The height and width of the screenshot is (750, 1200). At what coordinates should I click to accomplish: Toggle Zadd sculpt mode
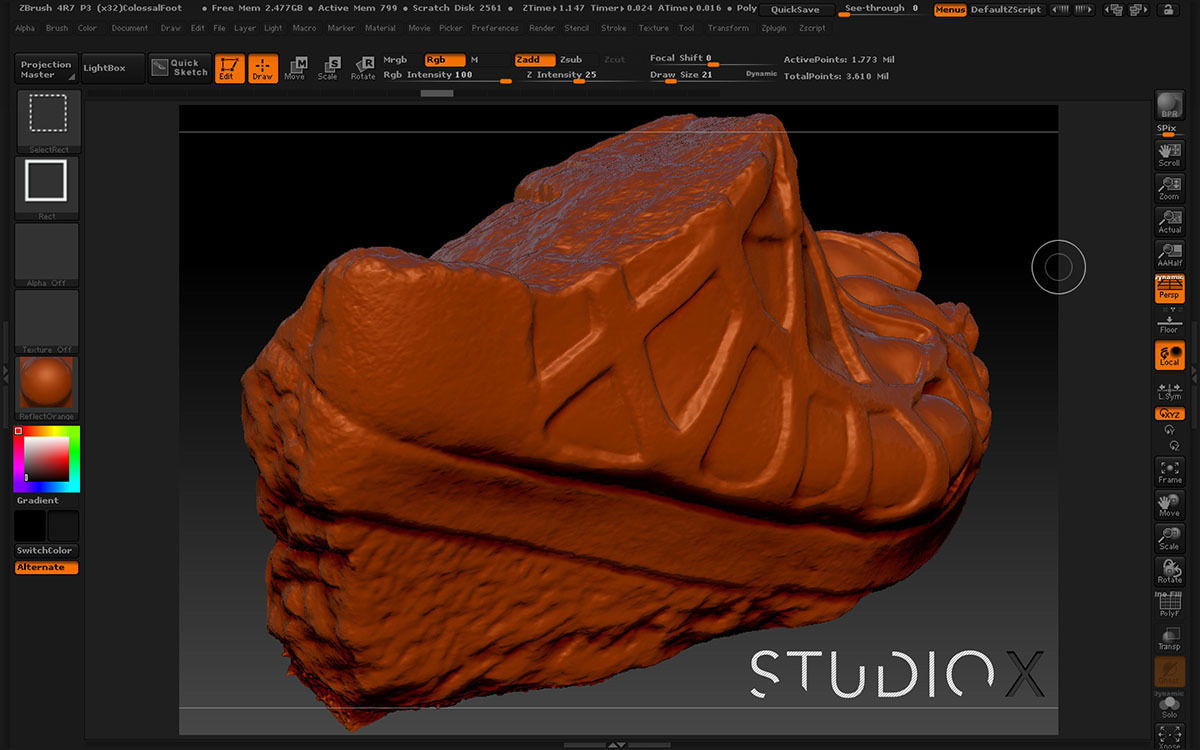pyautogui.click(x=535, y=60)
